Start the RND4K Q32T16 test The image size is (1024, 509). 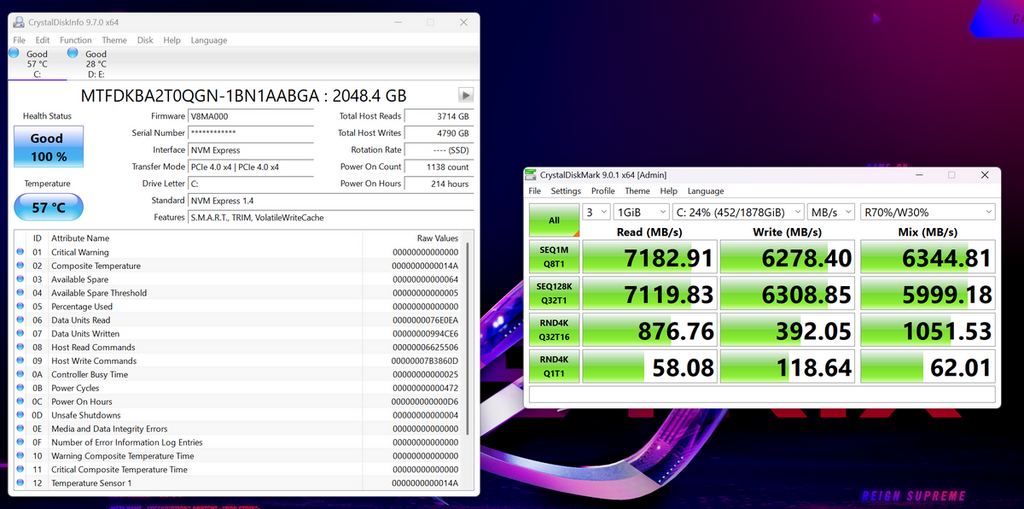554,330
